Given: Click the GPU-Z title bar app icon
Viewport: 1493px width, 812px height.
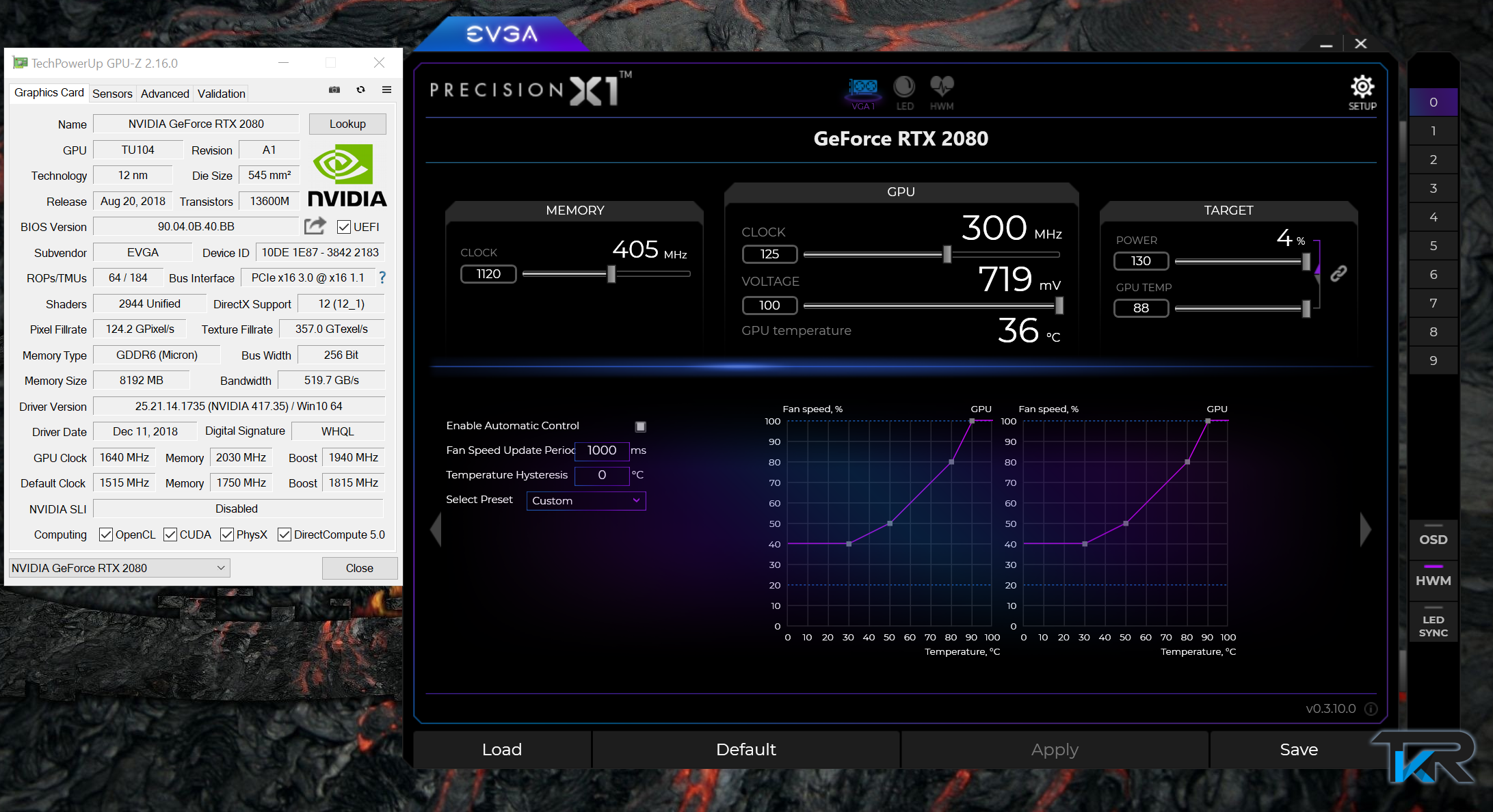Looking at the screenshot, I should [x=21, y=63].
